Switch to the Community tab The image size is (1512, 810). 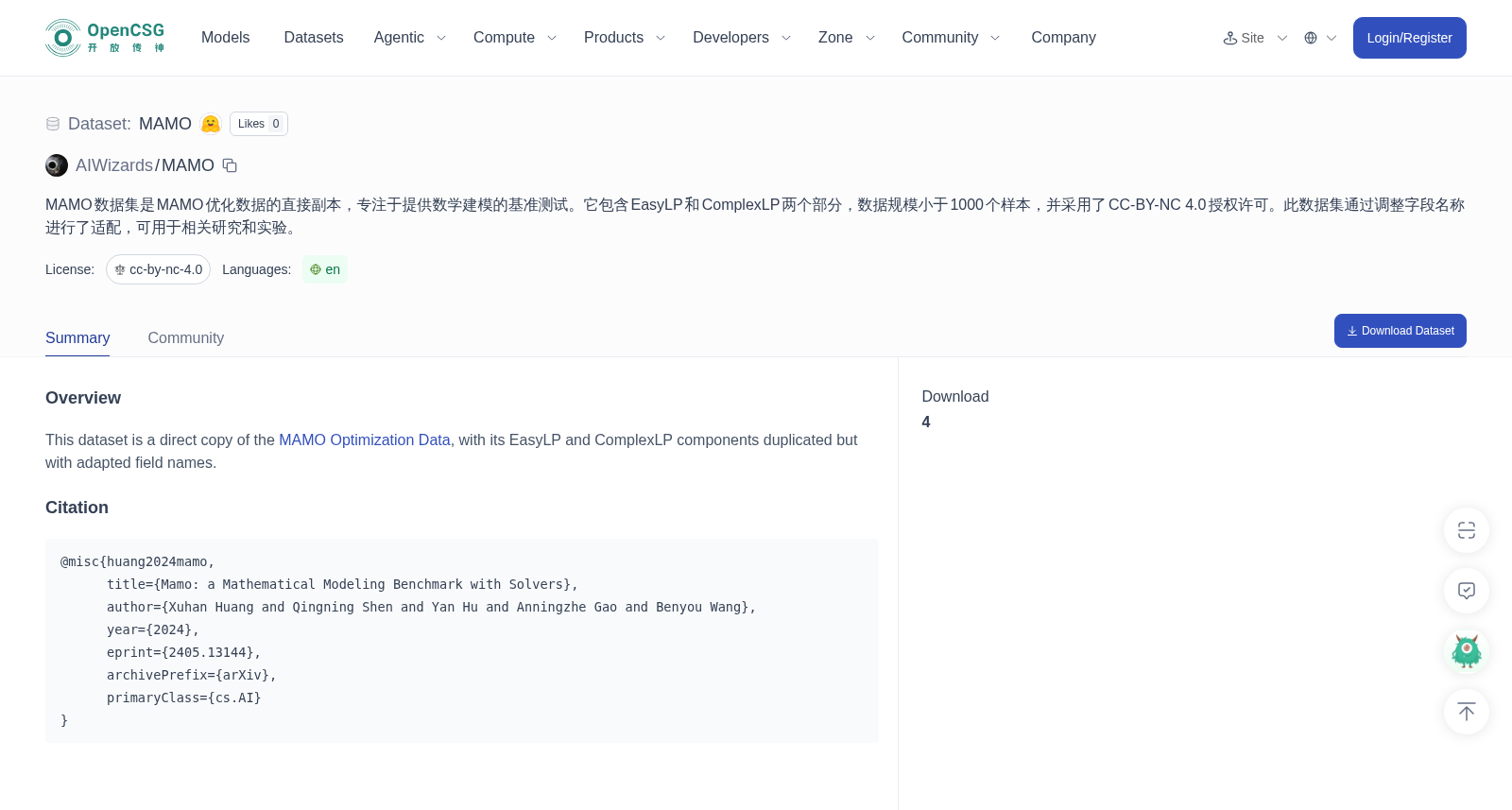(186, 337)
